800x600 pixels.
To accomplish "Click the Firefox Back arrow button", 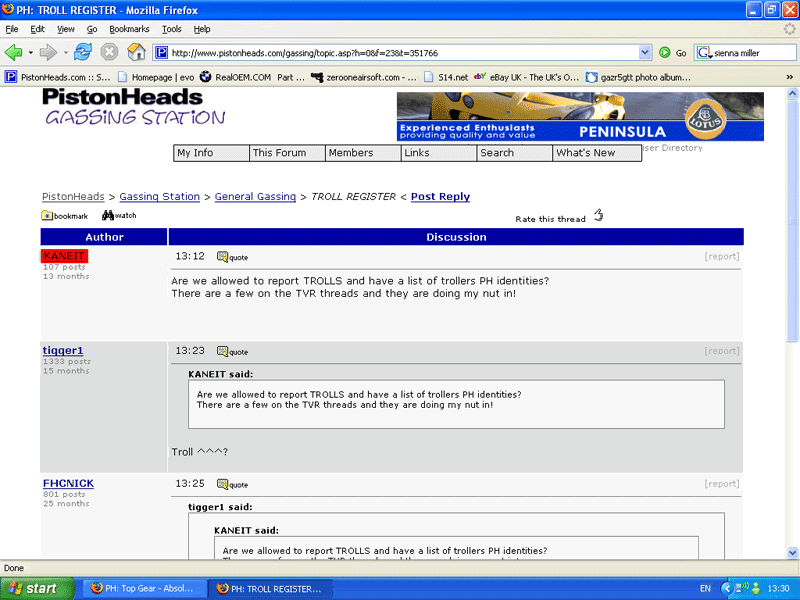I will tap(14, 52).
